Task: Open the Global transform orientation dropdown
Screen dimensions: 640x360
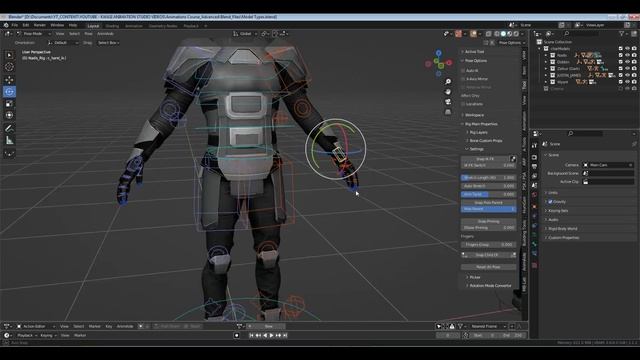Action: [x=245, y=34]
